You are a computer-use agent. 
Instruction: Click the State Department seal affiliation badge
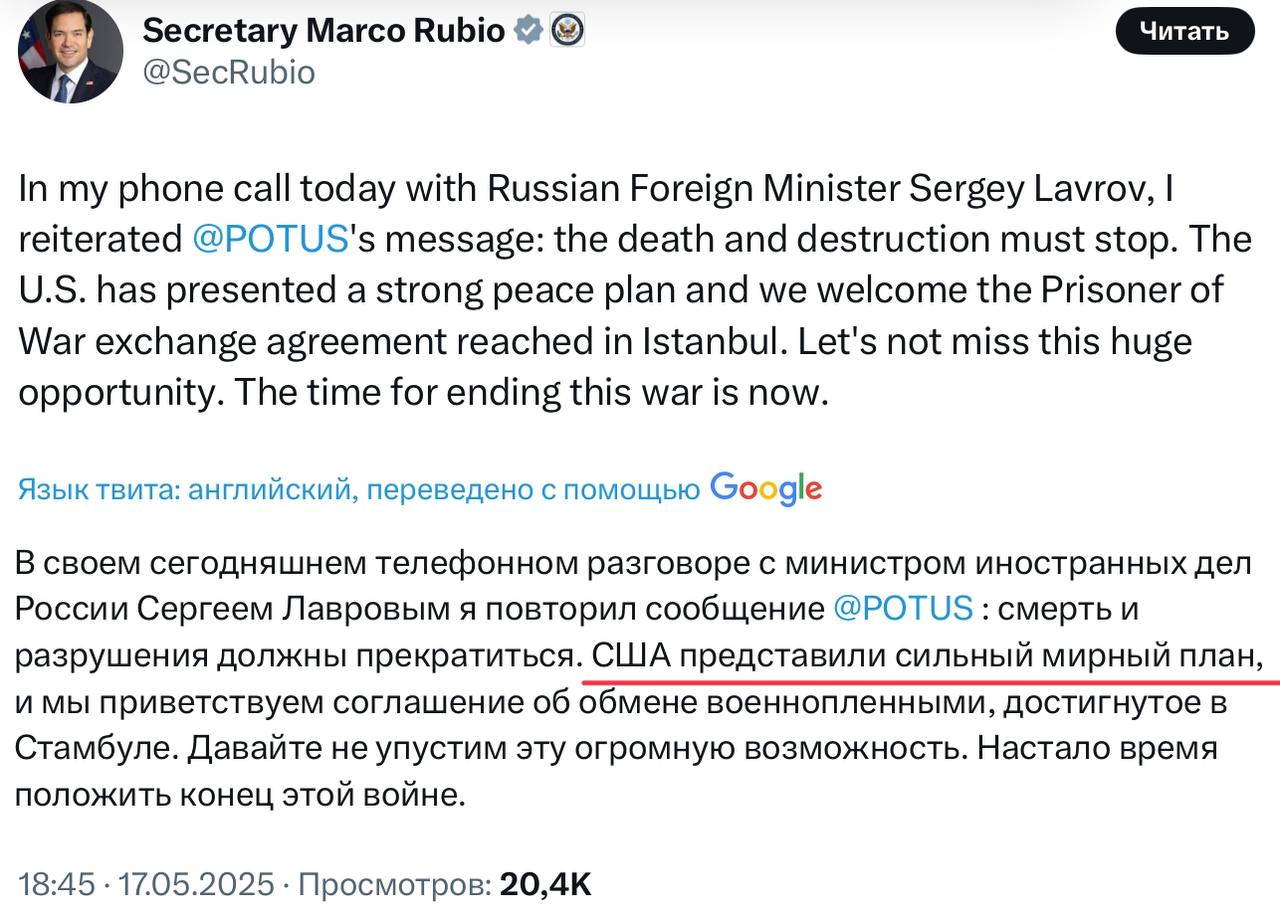(x=568, y=31)
